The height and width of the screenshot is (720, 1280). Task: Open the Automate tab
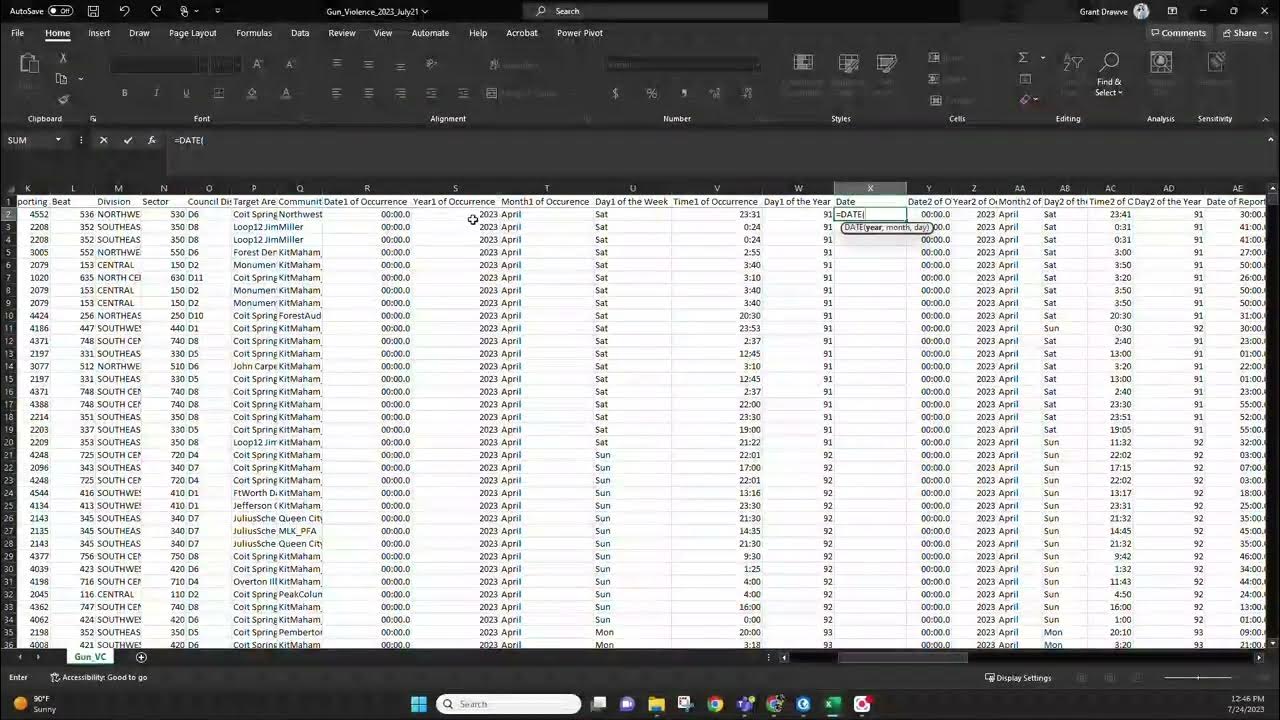(430, 33)
